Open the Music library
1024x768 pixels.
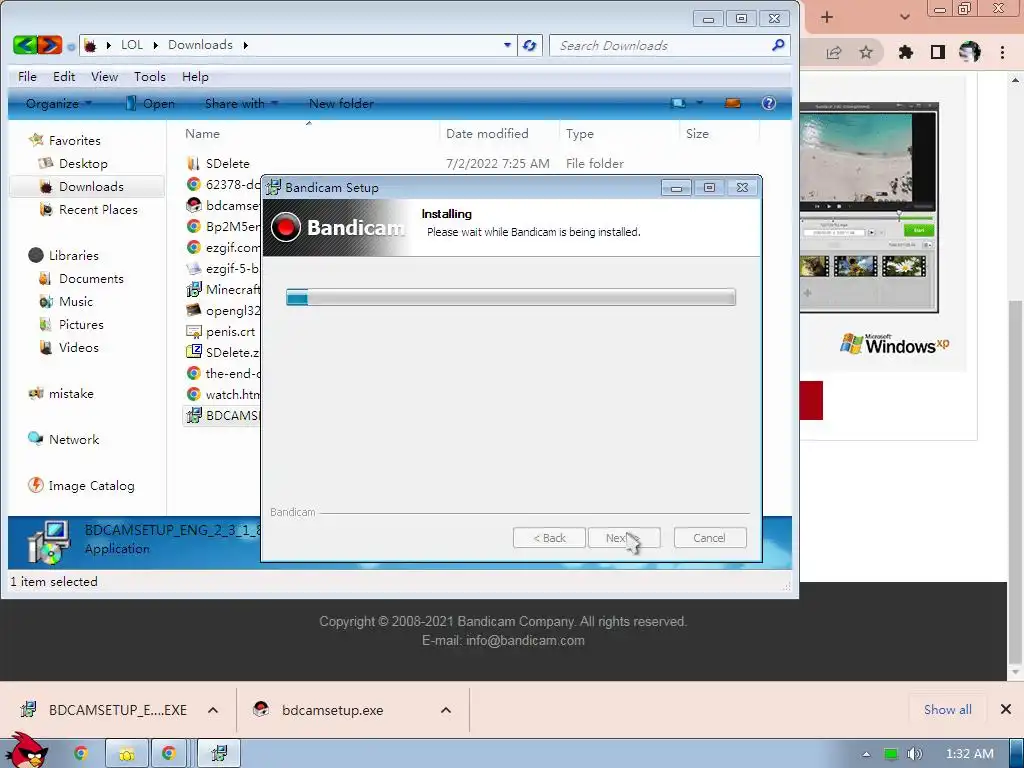76,302
